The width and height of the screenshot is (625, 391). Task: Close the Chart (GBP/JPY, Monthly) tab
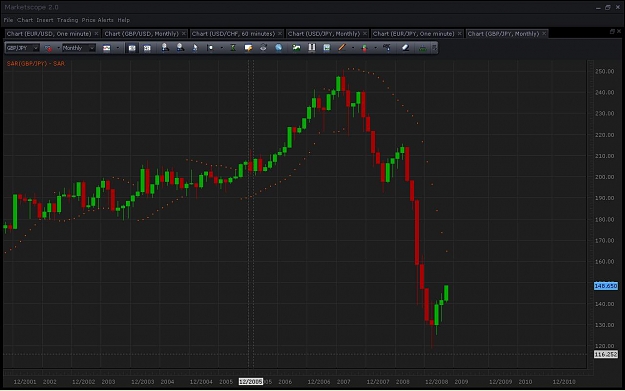tap(544, 33)
